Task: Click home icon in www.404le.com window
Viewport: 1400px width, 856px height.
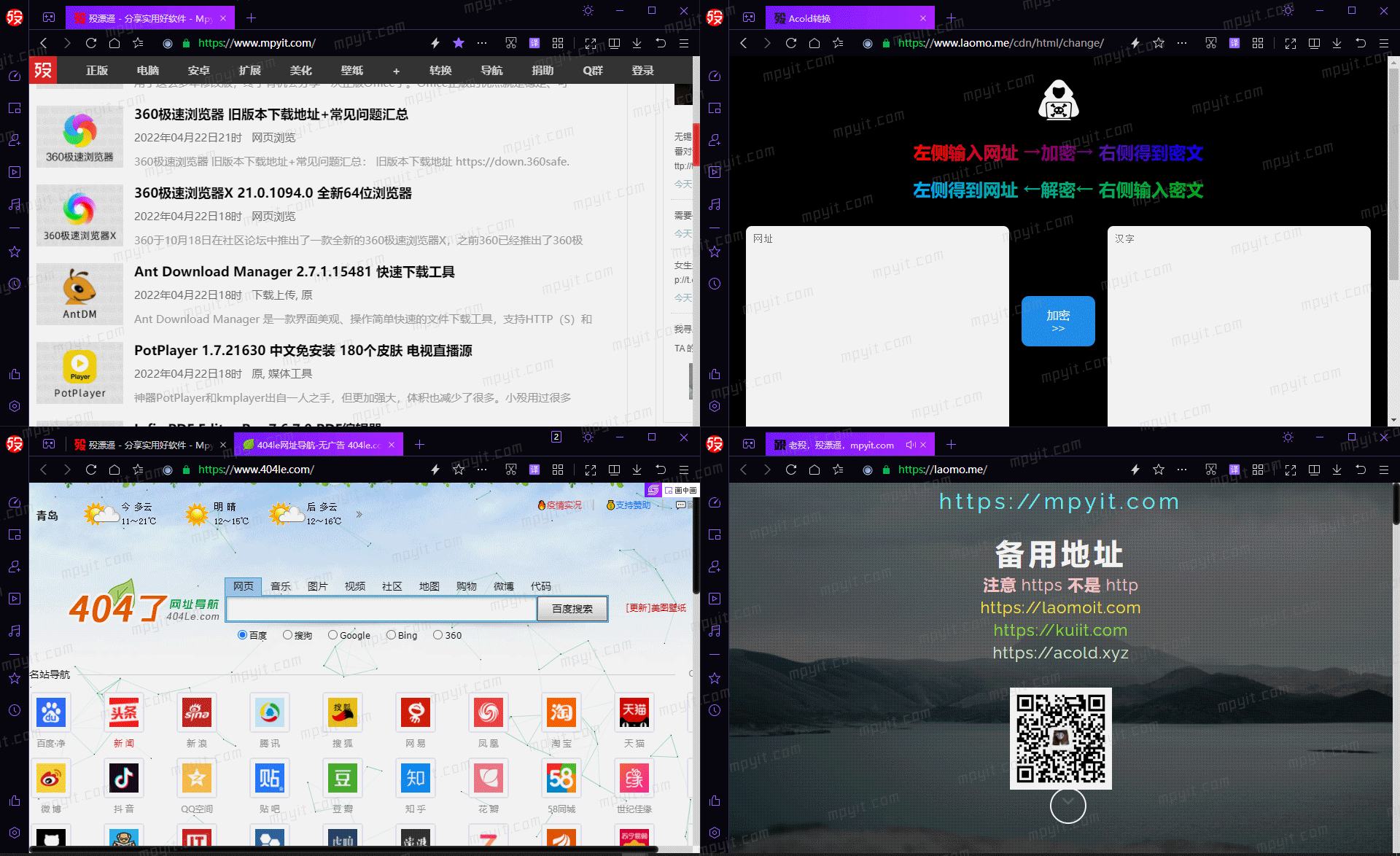Action: click(x=114, y=470)
